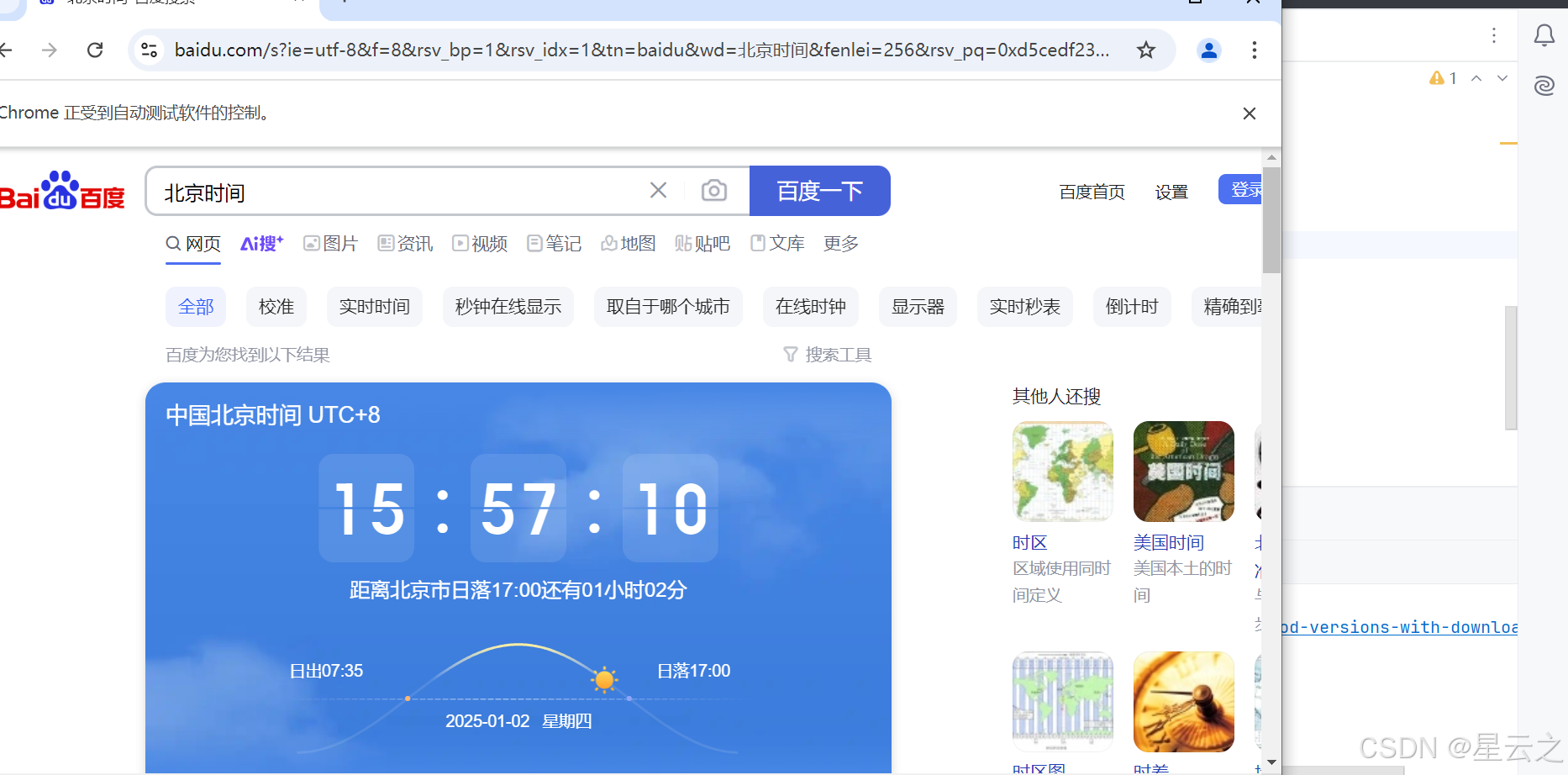
Task: Switch to the 文库 tab
Action: 777,244
